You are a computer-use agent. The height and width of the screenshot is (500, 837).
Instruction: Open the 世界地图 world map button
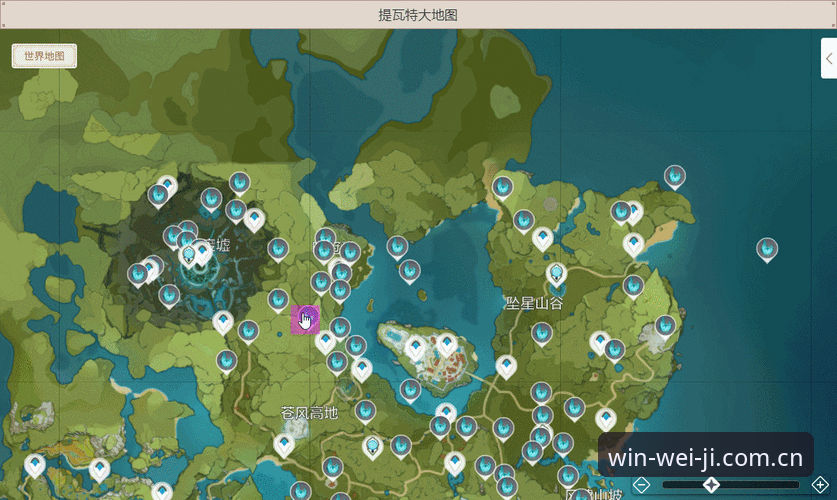coord(44,56)
